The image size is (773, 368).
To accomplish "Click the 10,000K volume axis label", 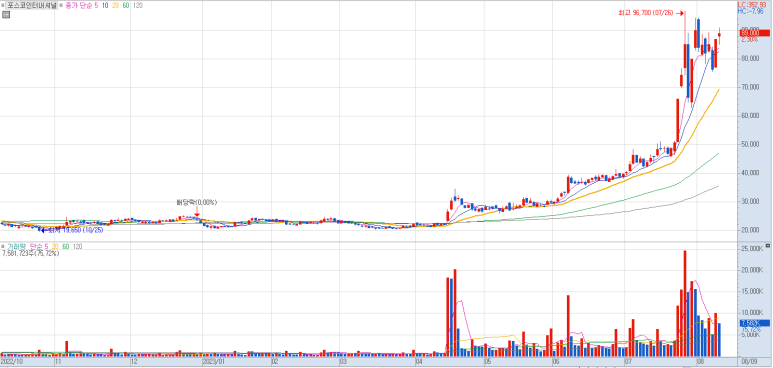I will point(751,313).
